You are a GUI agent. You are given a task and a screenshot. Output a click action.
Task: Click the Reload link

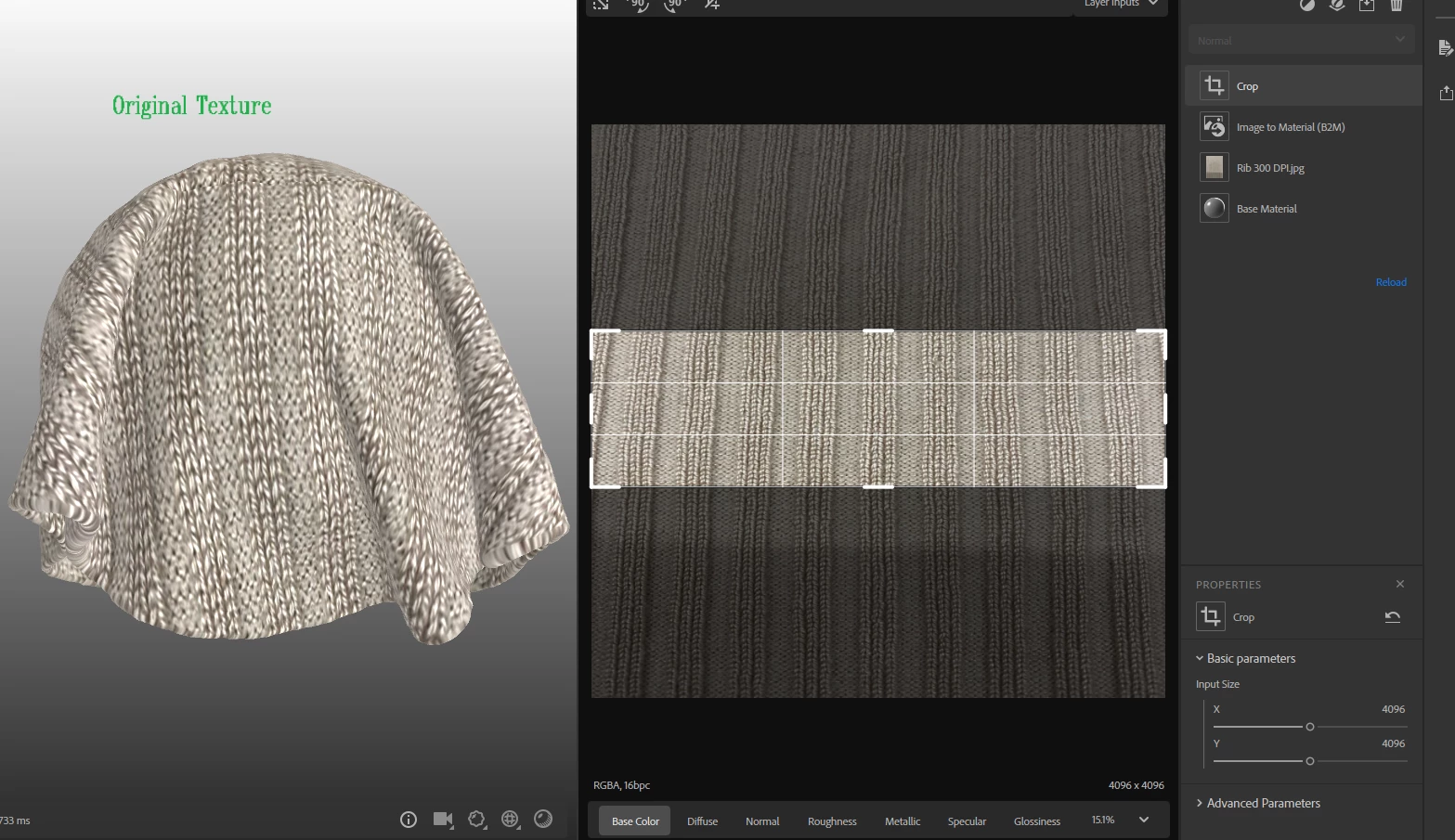[x=1391, y=282]
